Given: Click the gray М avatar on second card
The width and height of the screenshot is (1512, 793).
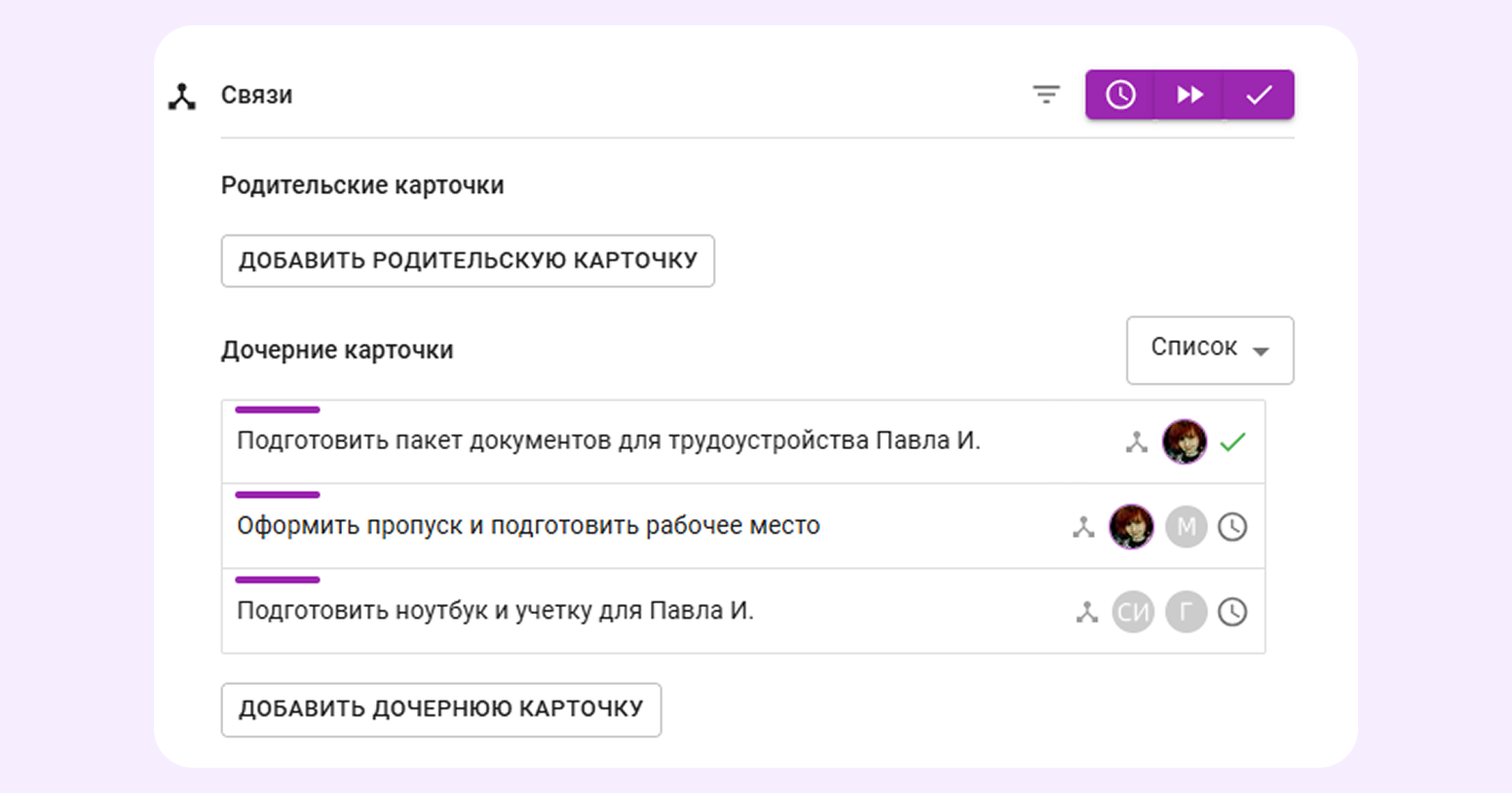Looking at the screenshot, I should point(1186,527).
